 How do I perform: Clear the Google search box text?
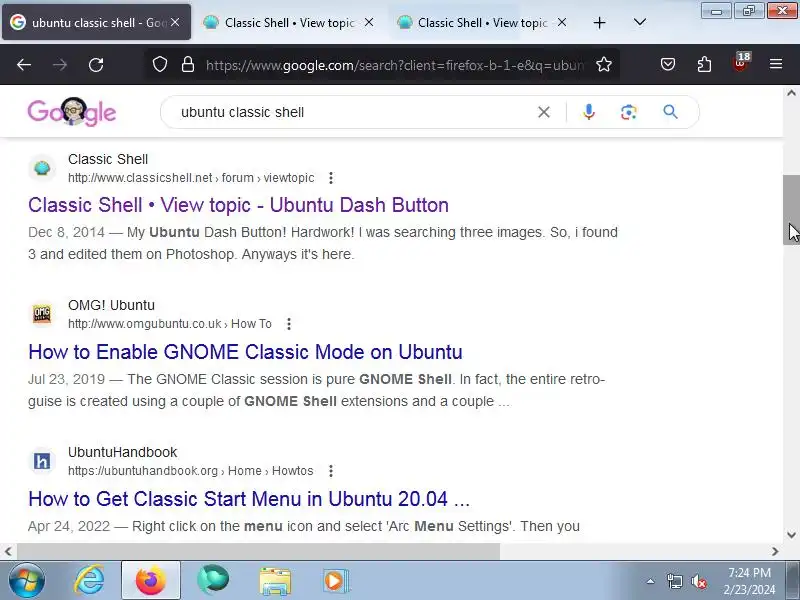[544, 112]
